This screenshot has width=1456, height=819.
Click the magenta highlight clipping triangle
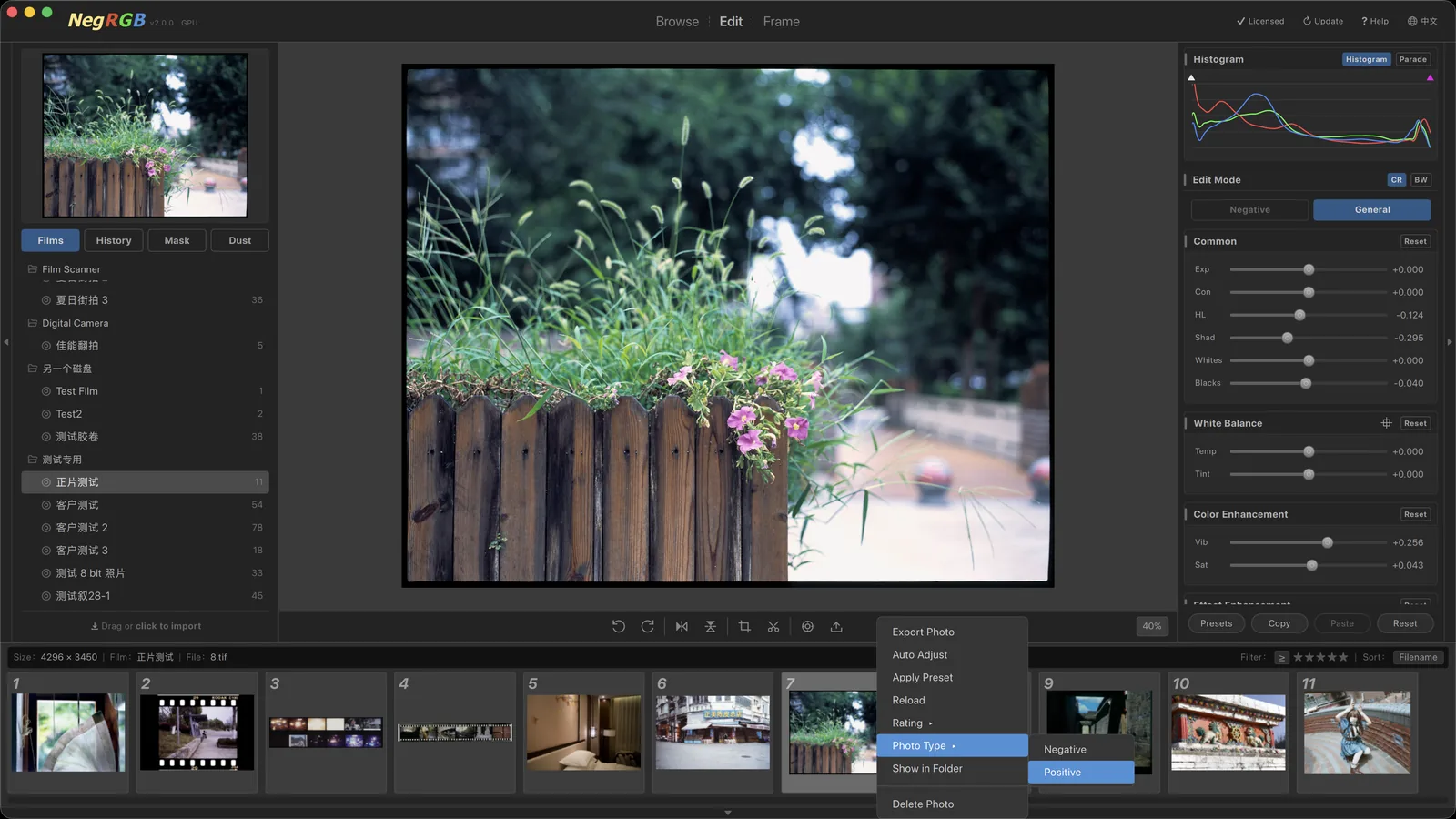click(1430, 78)
